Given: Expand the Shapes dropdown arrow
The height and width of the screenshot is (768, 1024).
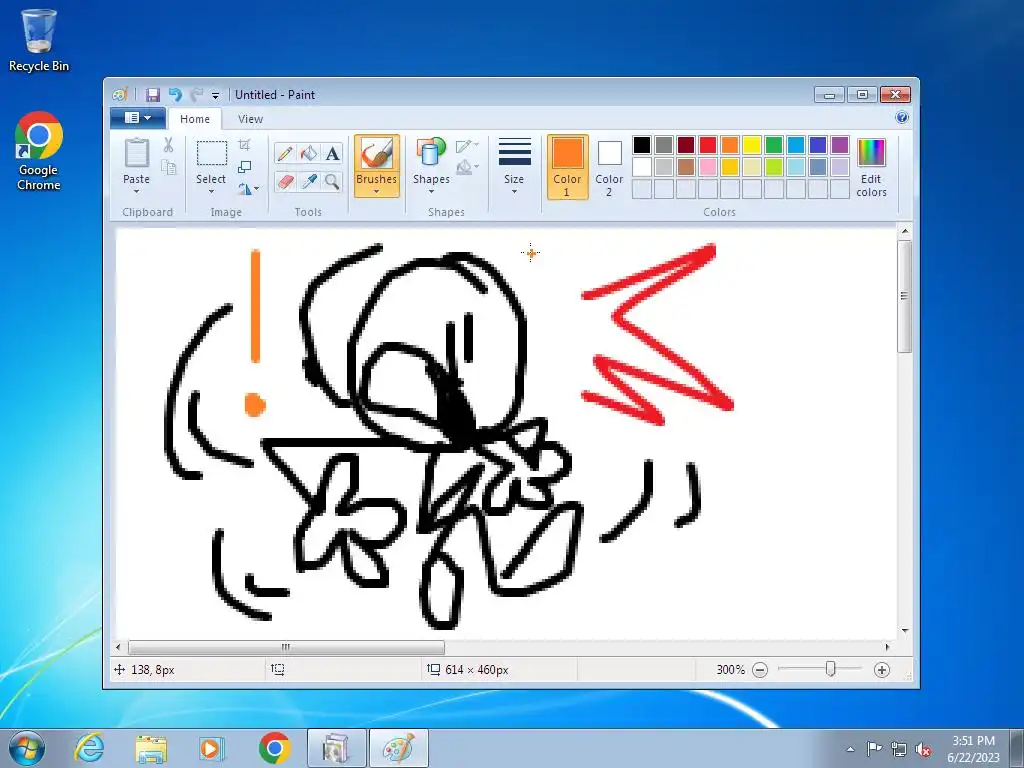Looking at the screenshot, I should [x=431, y=192].
